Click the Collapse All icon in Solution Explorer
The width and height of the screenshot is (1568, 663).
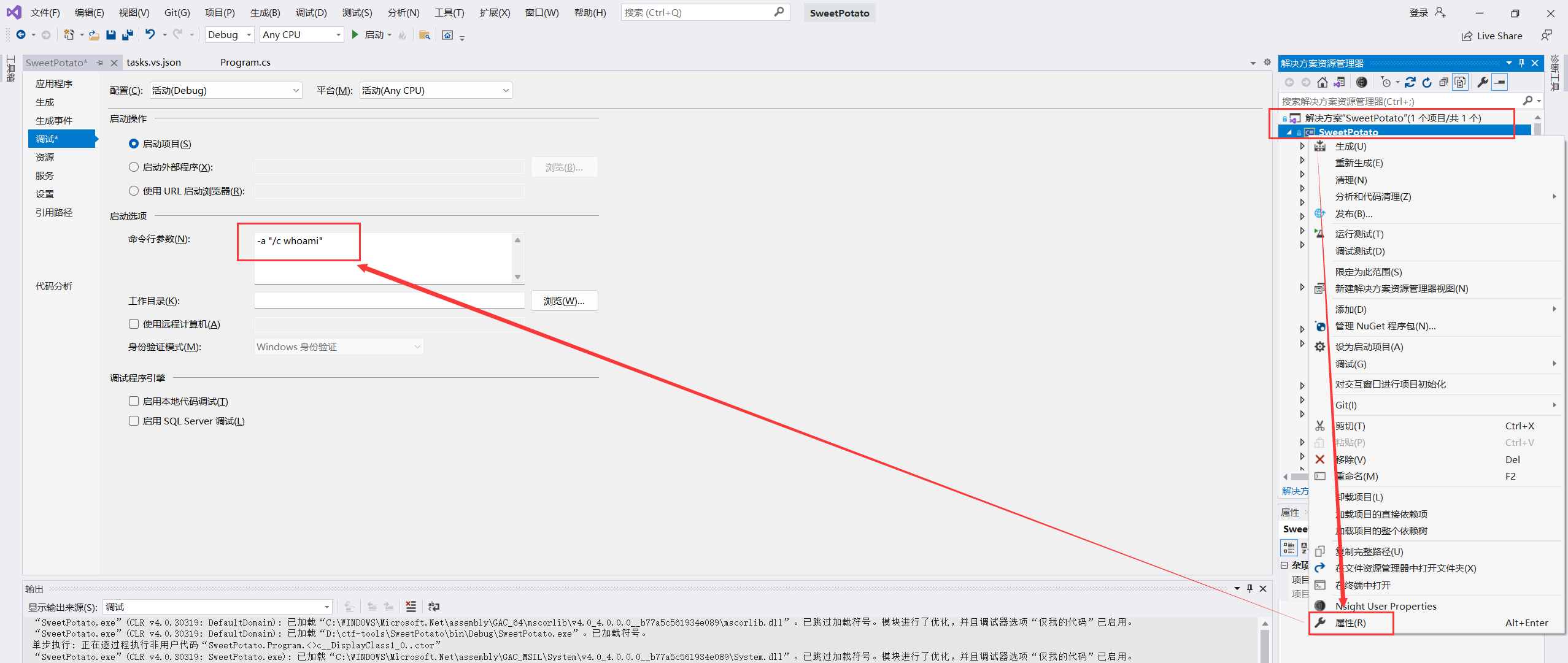[x=1443, y=82]
